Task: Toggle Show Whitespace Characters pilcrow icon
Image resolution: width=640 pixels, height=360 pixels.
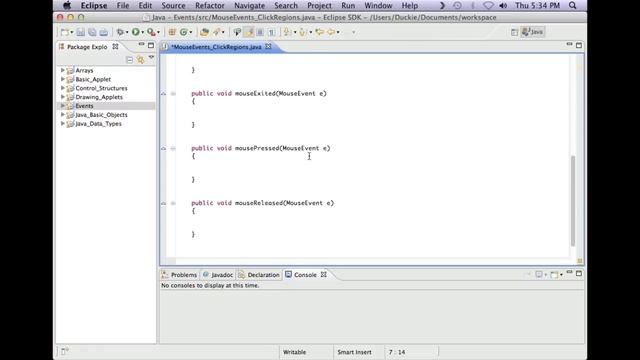Action: [271, 32]
